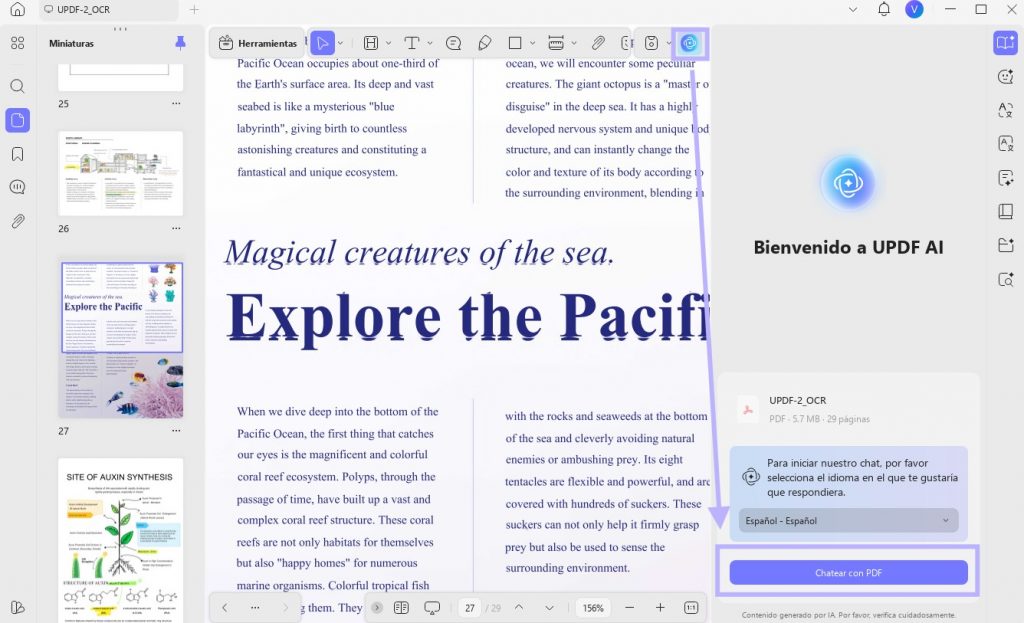This screenshot has height=623, width=1024.
Task: Open the UPDF AI toolbar button
Action: click(x=689, y=43)
